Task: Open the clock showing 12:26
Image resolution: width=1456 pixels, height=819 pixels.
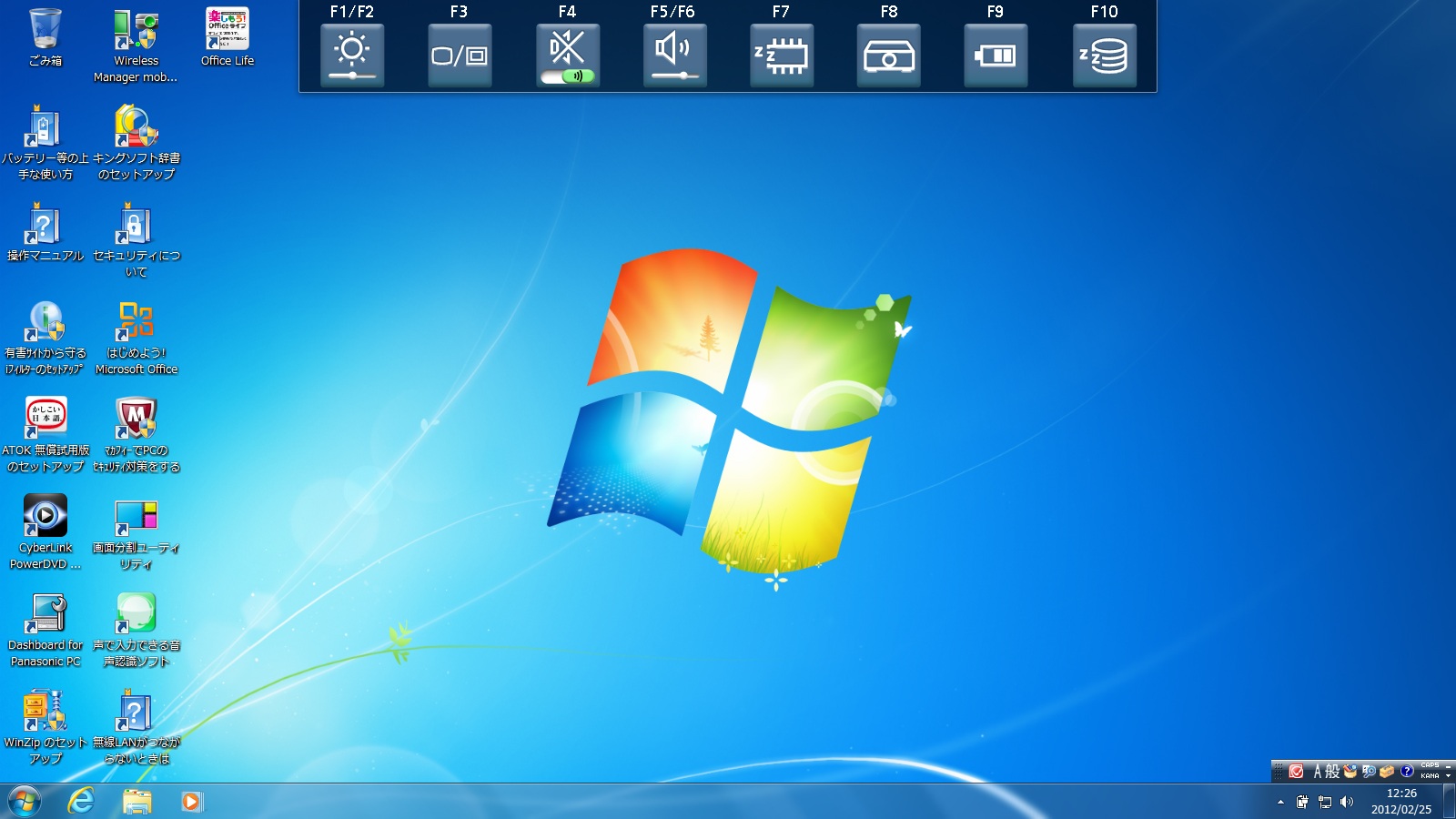Action: pos(1401,802)
